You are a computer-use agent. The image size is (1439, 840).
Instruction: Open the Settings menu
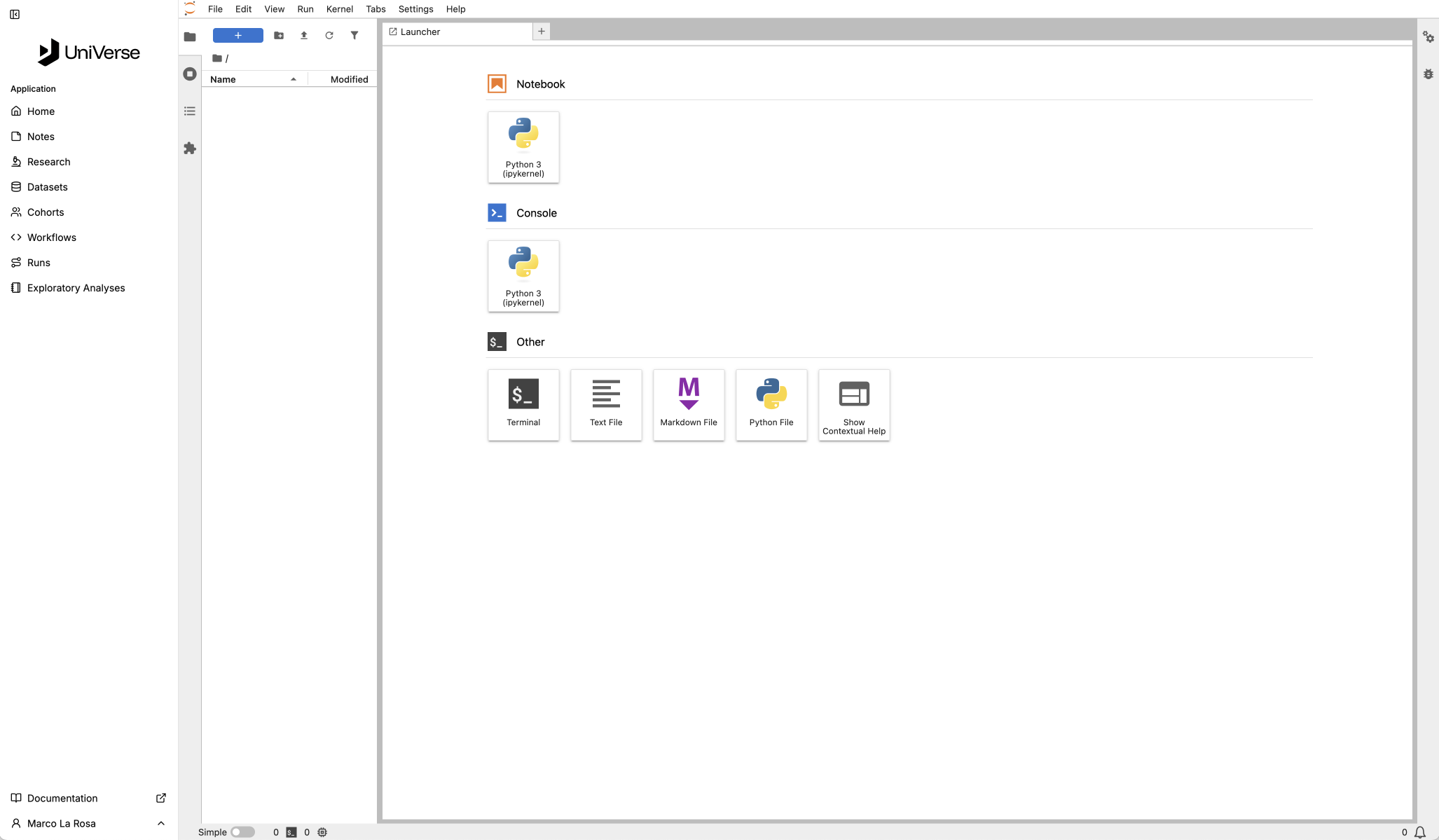tap(415, 9)
